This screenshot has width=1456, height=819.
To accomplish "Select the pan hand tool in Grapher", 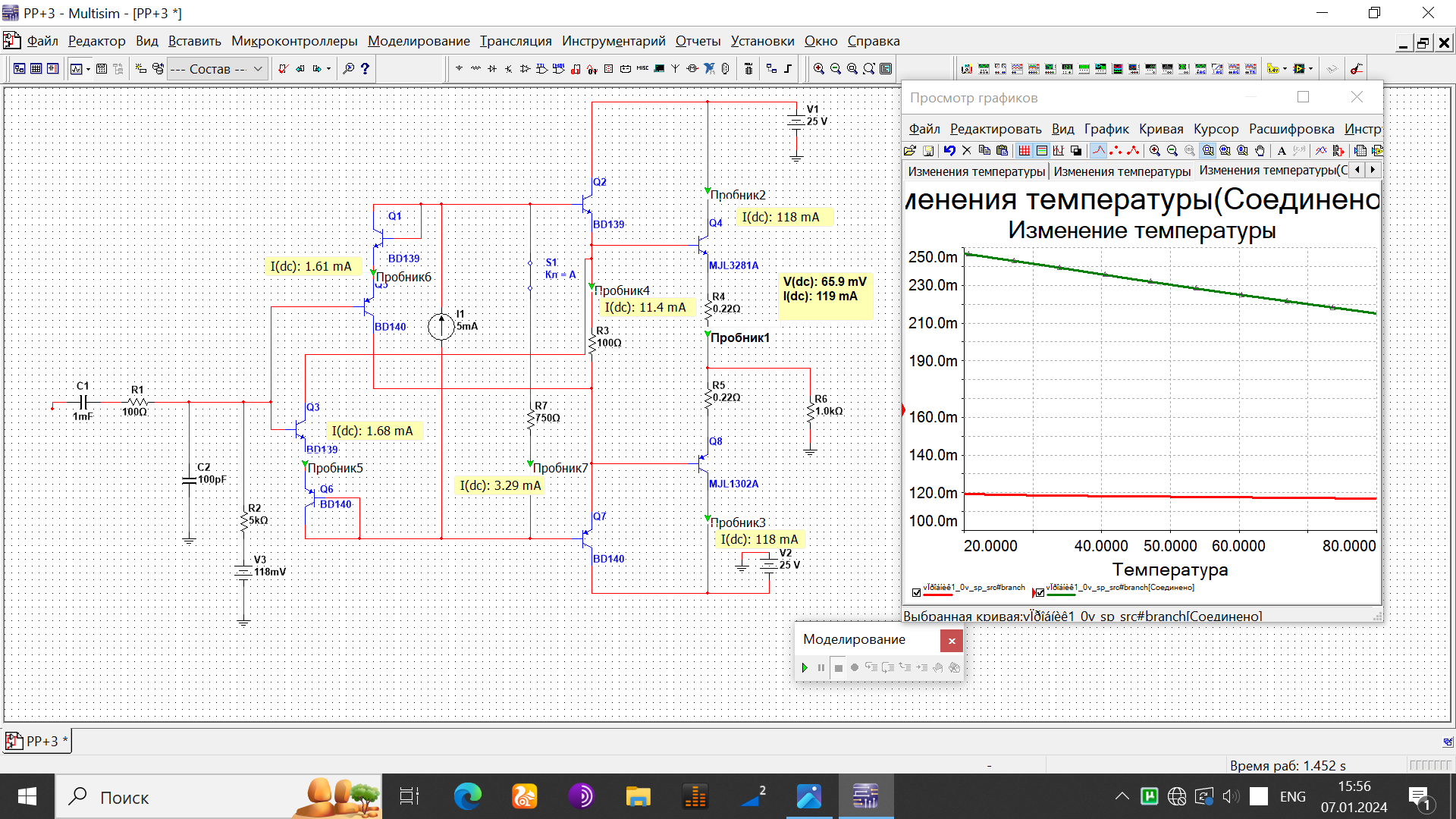I will [x=1260, y=150].
